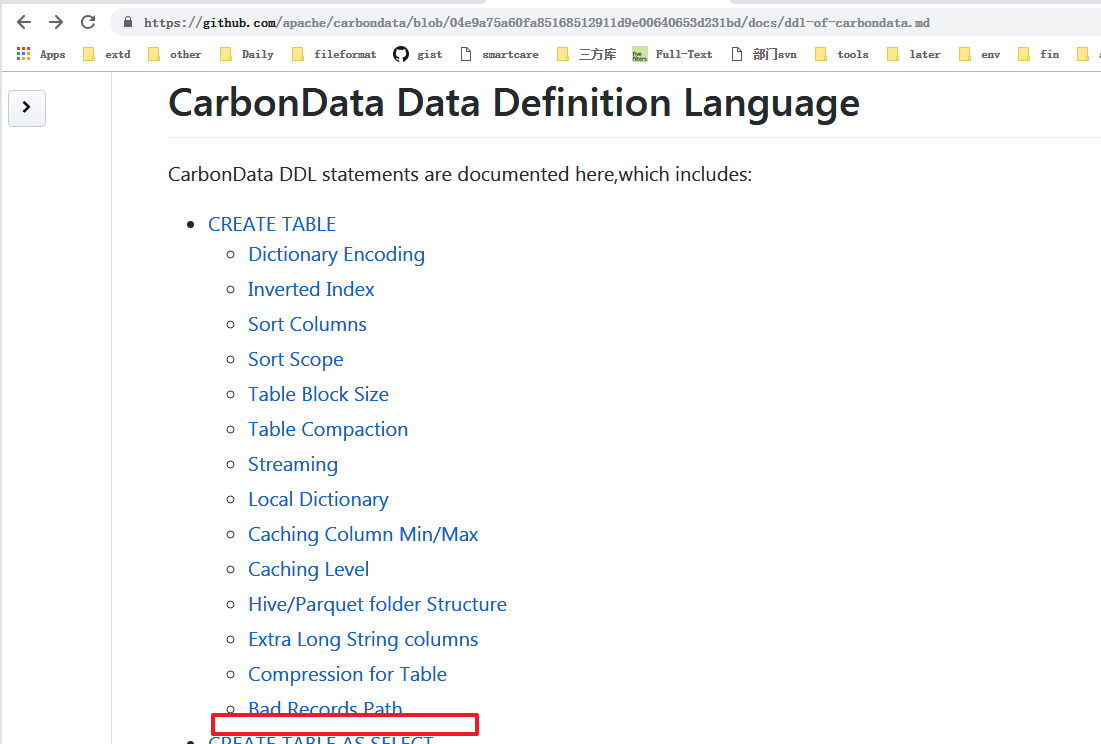Open the smartcare page bookmark
Image resolution: width=1101 pixels, height=744 pixels.
(x=499, y=54)
